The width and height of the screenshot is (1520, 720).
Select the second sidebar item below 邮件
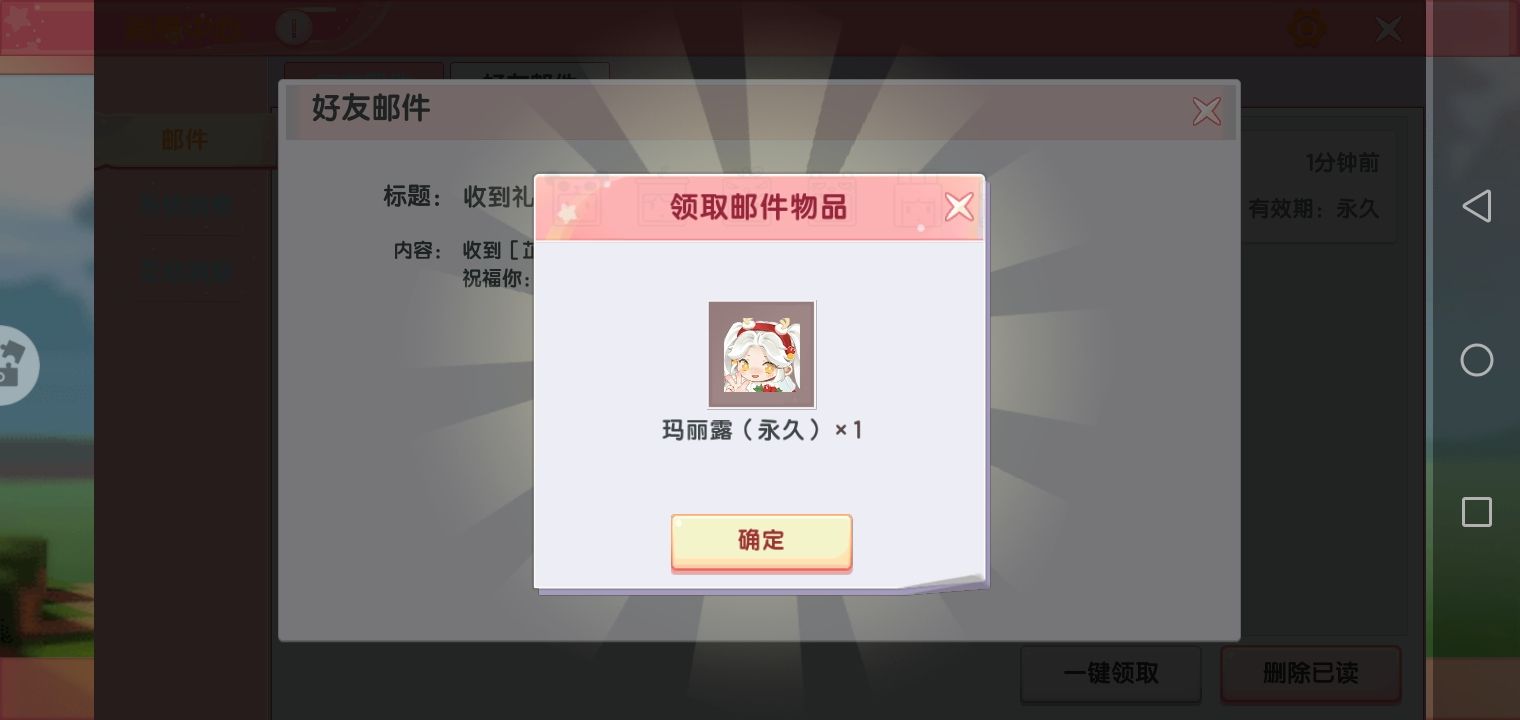coord(186,206)
